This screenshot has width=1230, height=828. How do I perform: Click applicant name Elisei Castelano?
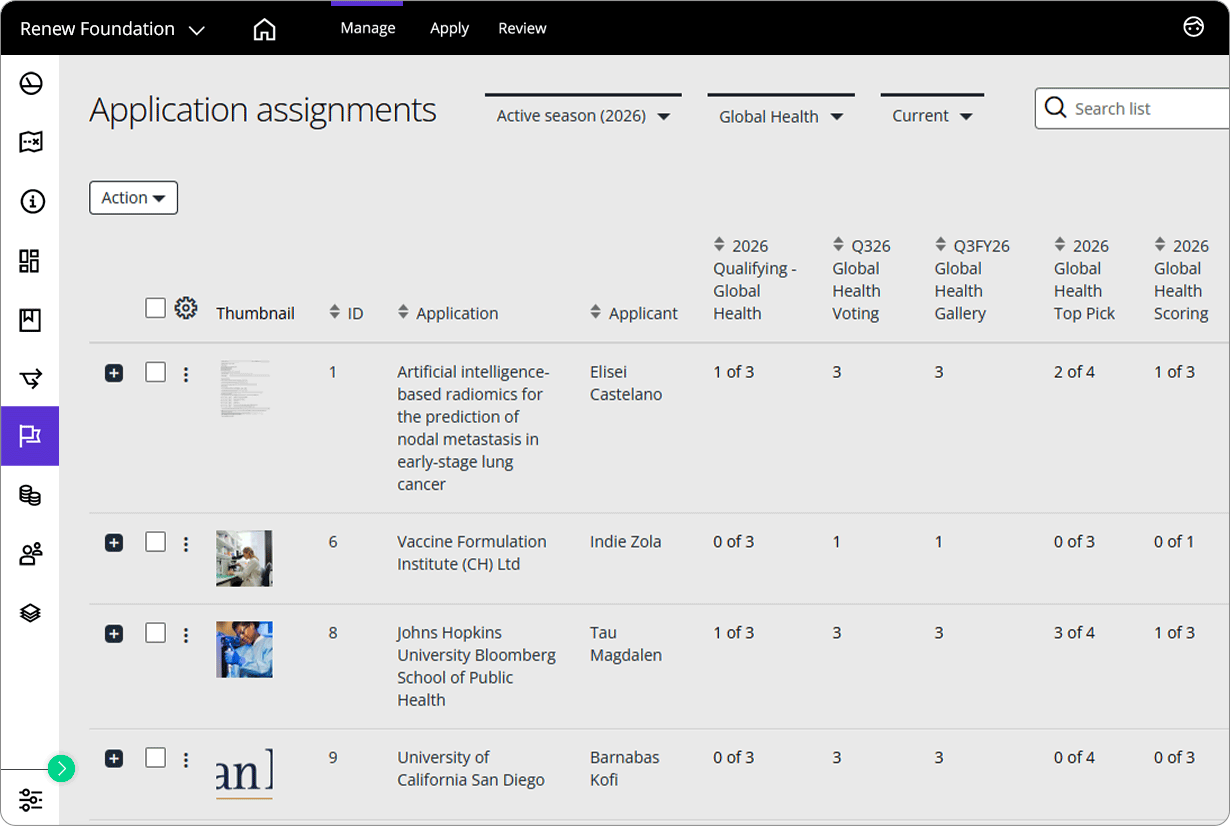pyautogui.click(x=626, y=383)
